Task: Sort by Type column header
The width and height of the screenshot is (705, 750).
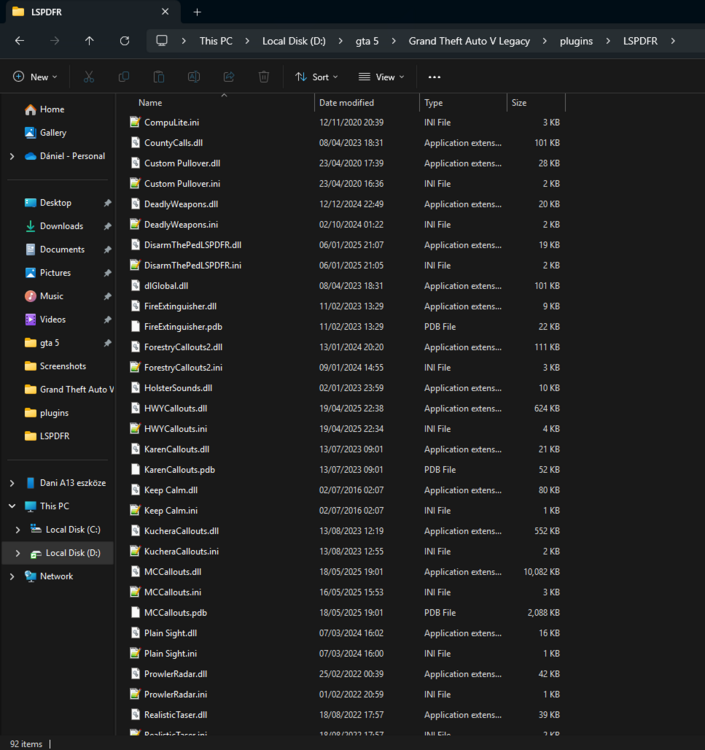Action: pos(433,103)
